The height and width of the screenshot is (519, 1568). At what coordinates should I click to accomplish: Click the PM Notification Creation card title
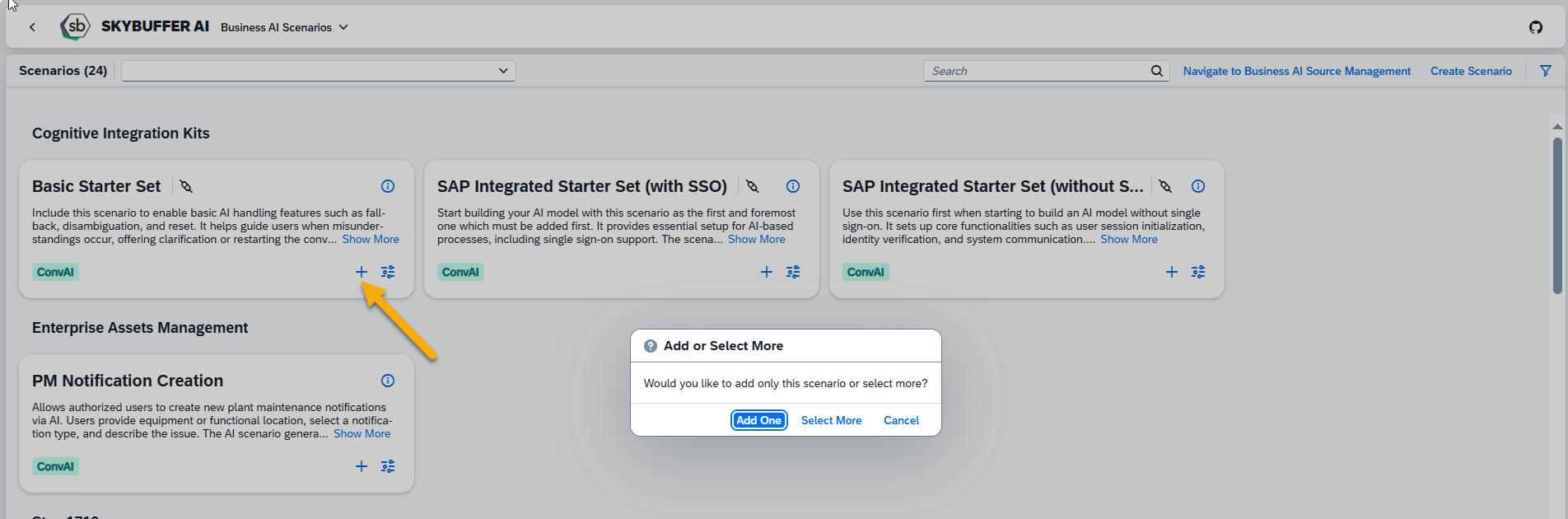(x=128, y=381)
